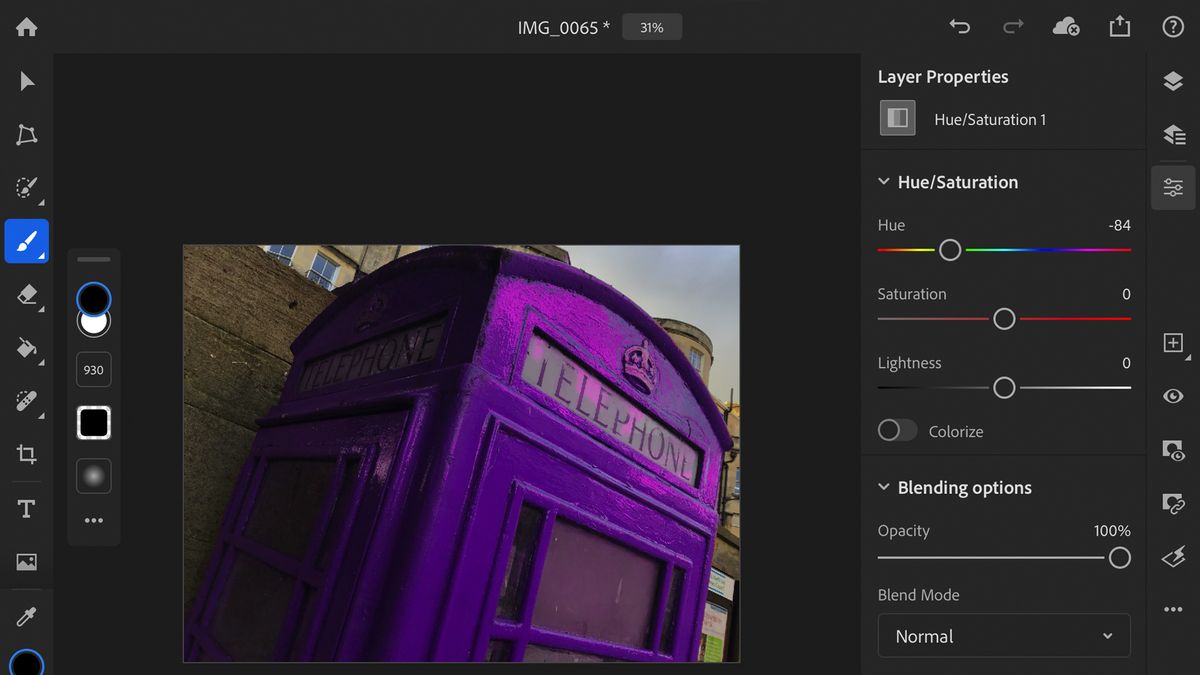
Task: Click the Undo button
Action: (959, 26)
